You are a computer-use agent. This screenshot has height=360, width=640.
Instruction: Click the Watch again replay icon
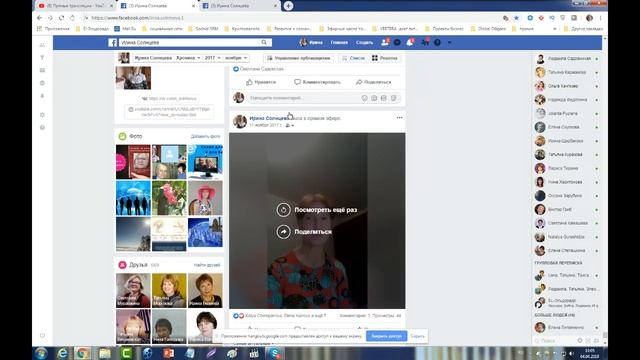(283, 210)
